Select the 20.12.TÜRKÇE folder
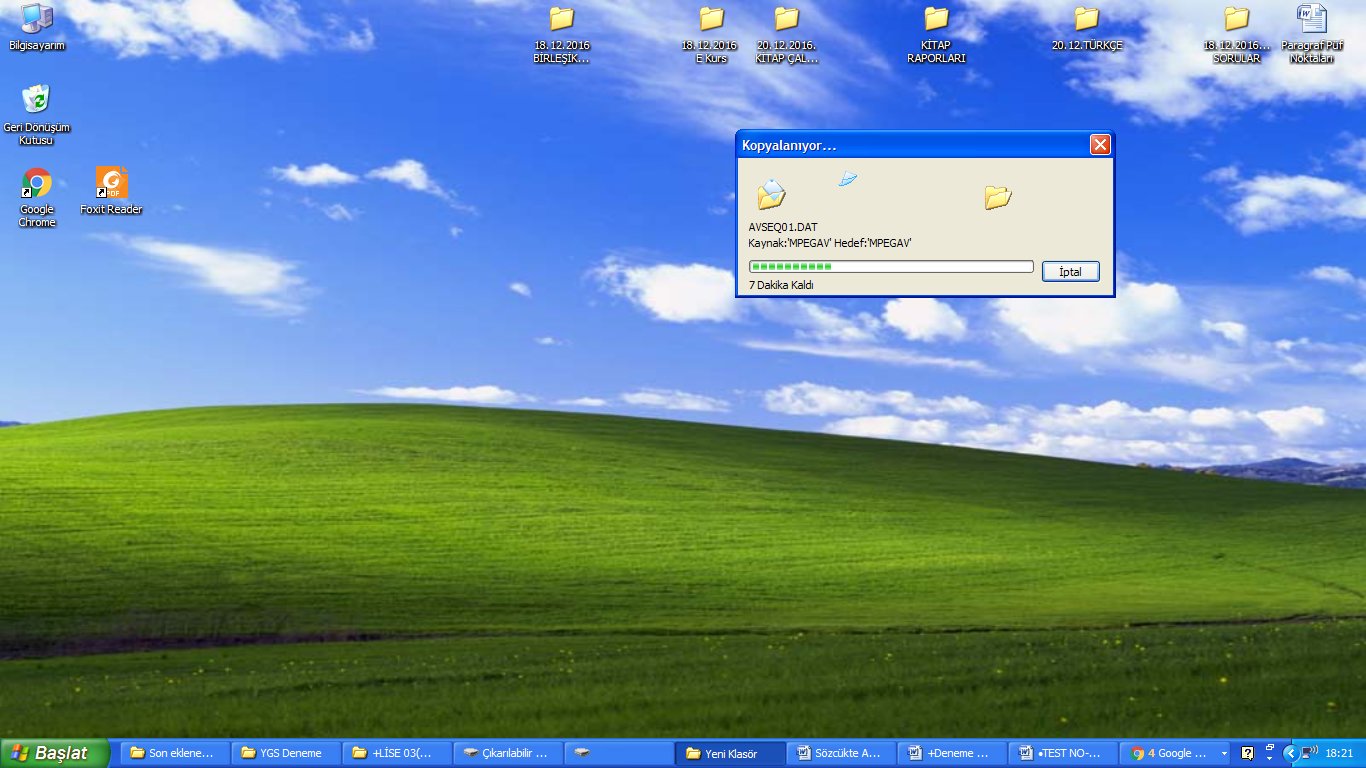 click(x=1087, y=19)
